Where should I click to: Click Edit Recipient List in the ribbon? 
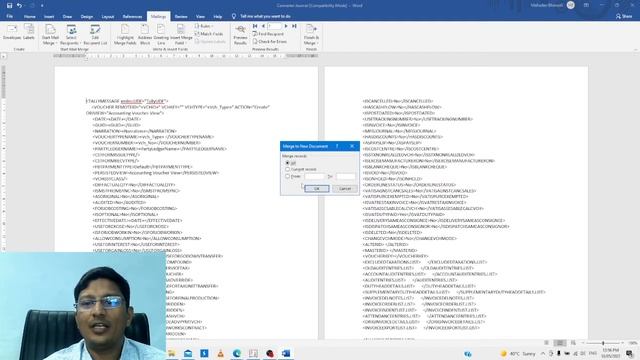[x=95, y=35]
